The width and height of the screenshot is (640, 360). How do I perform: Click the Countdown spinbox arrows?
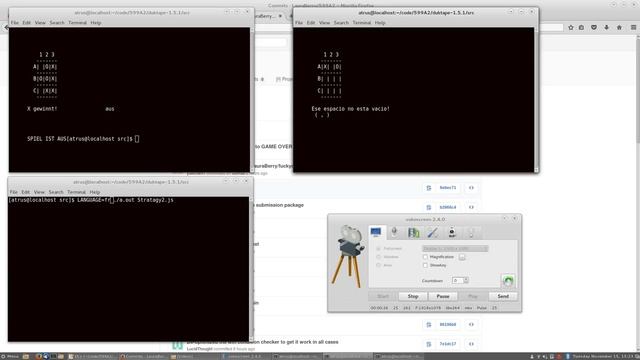pyautogui.click(x=466, y=280)
